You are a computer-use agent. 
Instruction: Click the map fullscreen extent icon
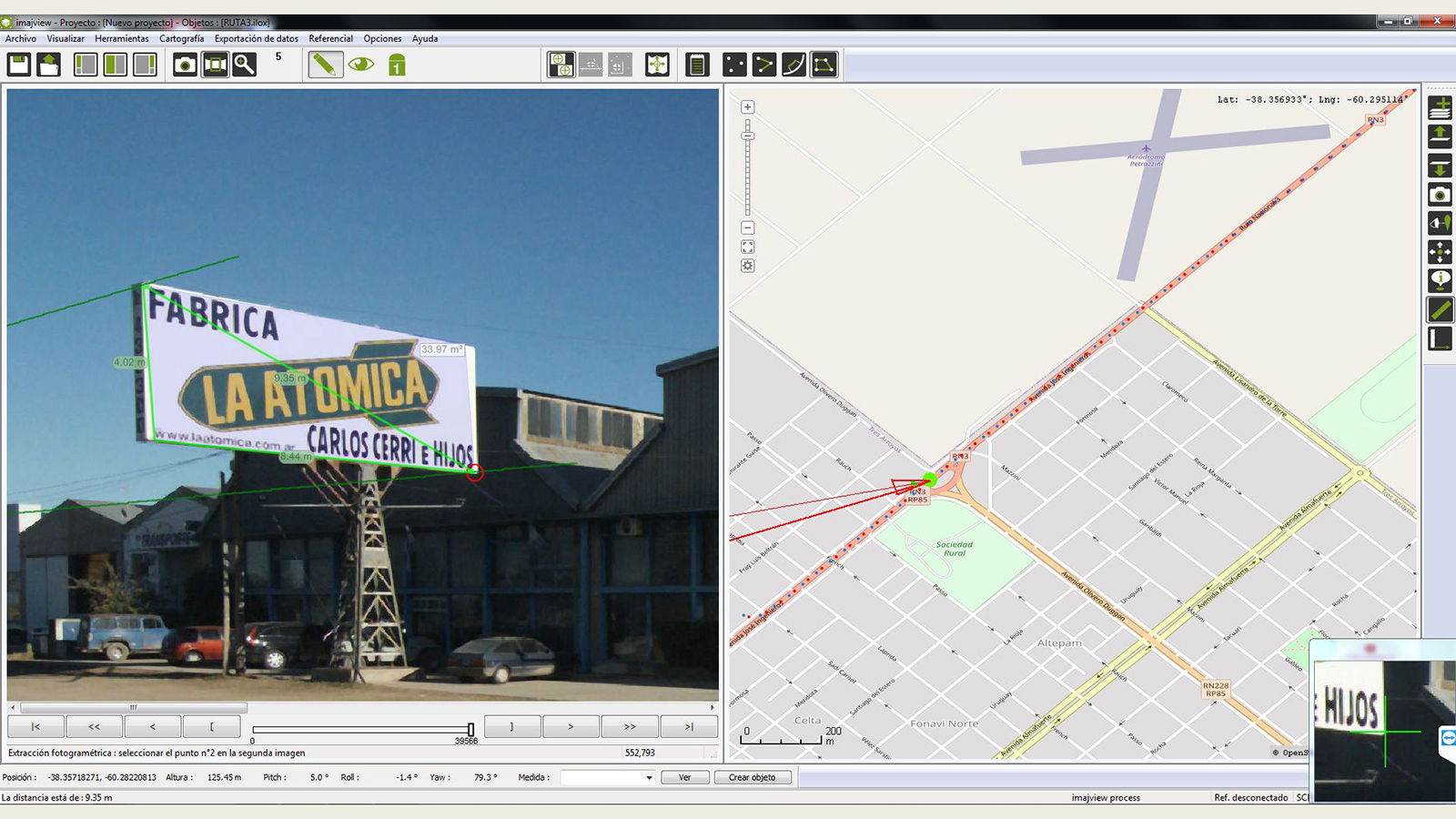748,247
